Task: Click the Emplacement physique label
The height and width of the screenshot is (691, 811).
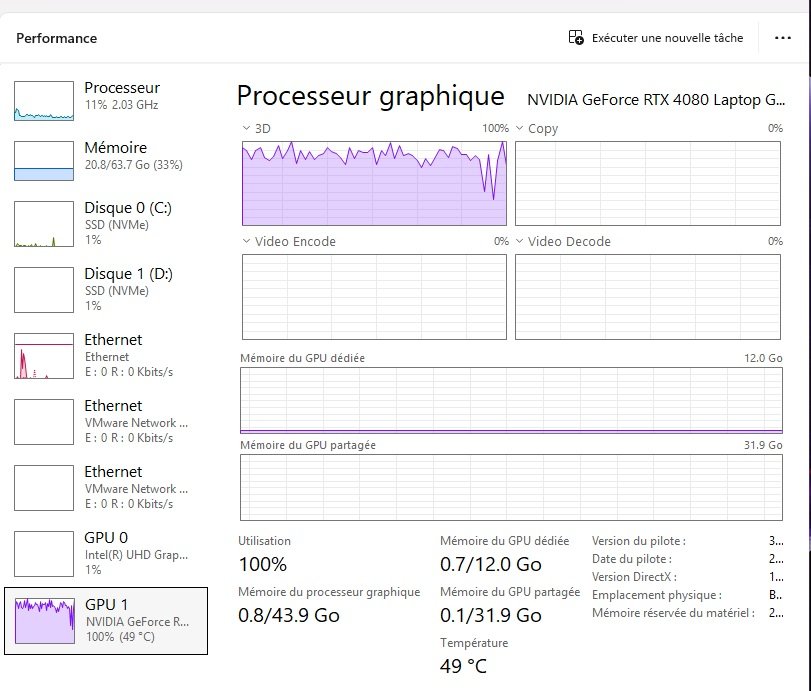Action: point(657,595)
